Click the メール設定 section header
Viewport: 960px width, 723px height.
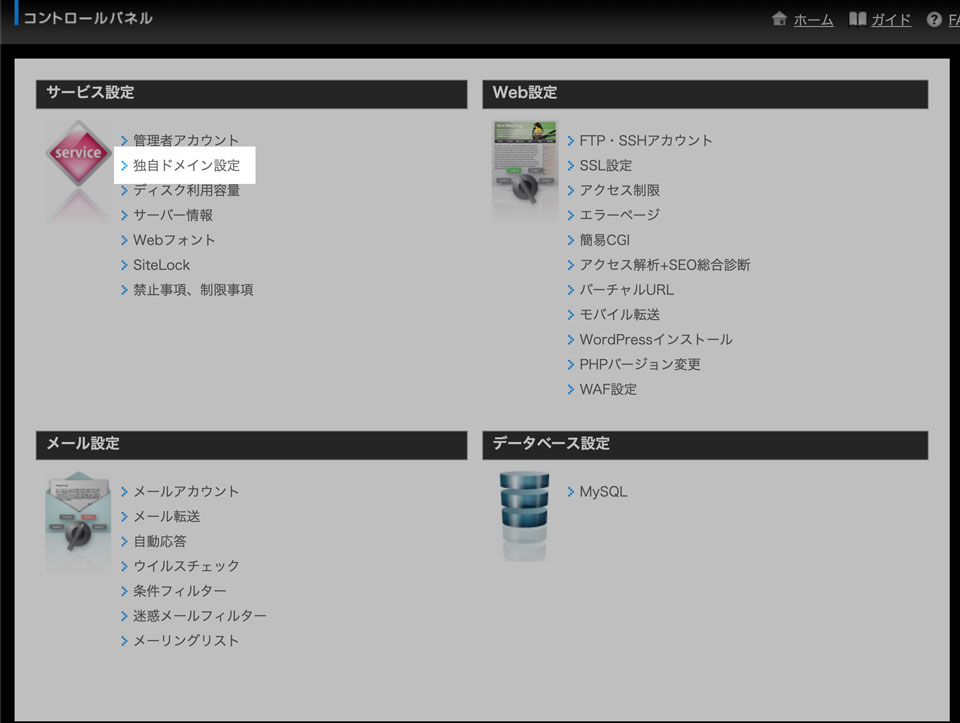252,444
